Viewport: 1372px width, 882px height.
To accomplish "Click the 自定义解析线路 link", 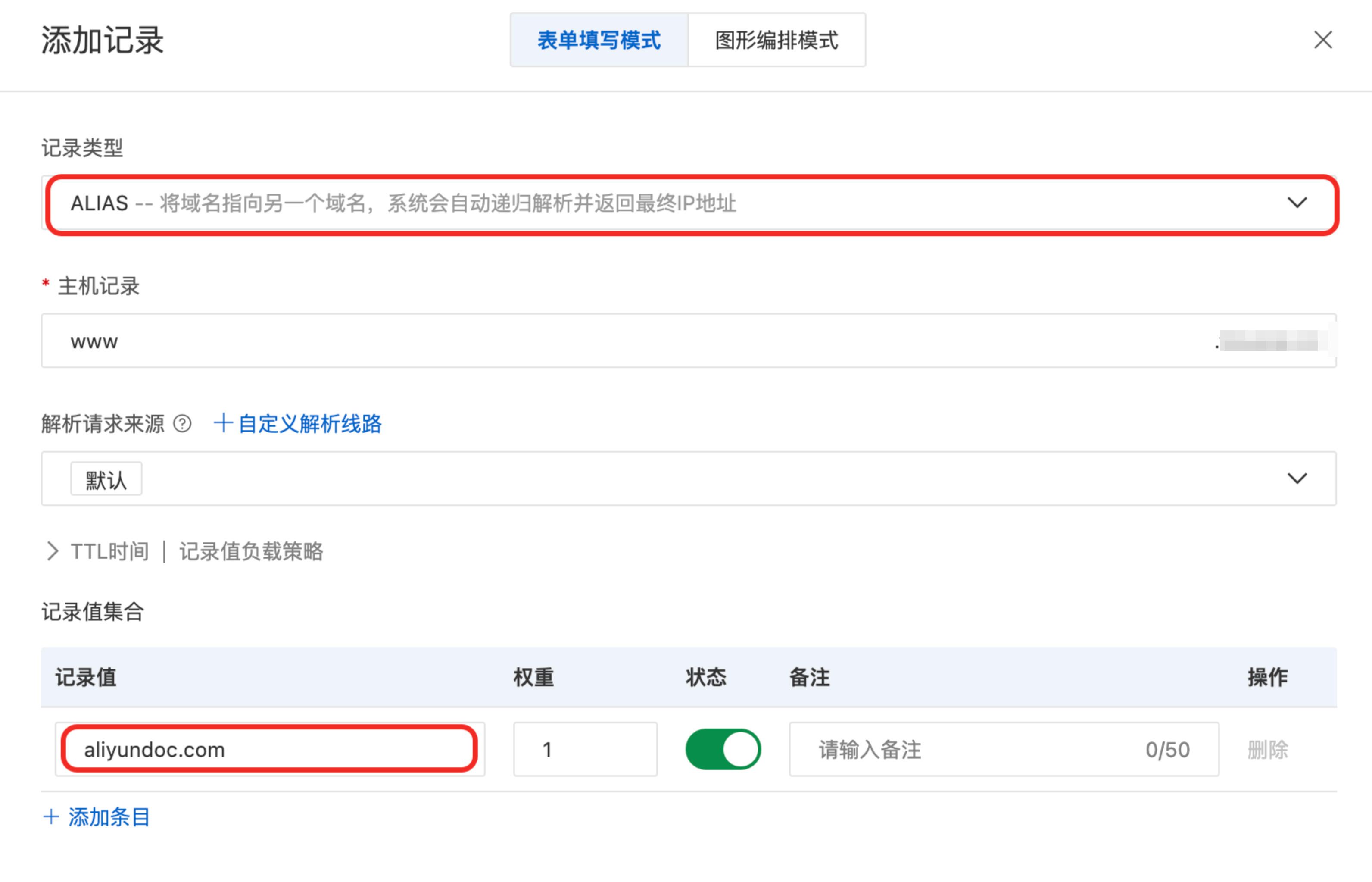I will 310,424.
